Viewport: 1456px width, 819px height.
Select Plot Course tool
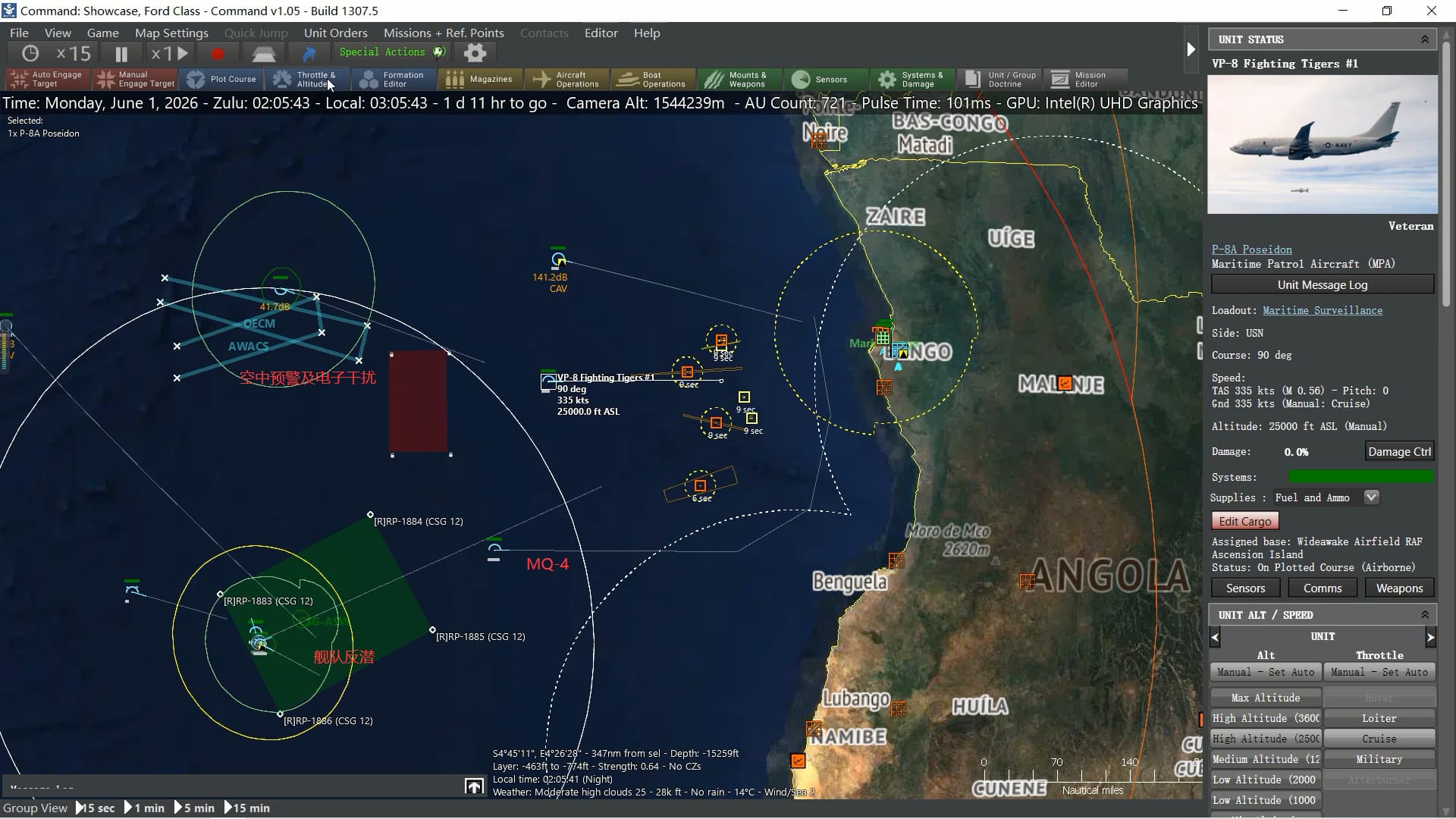223,79
